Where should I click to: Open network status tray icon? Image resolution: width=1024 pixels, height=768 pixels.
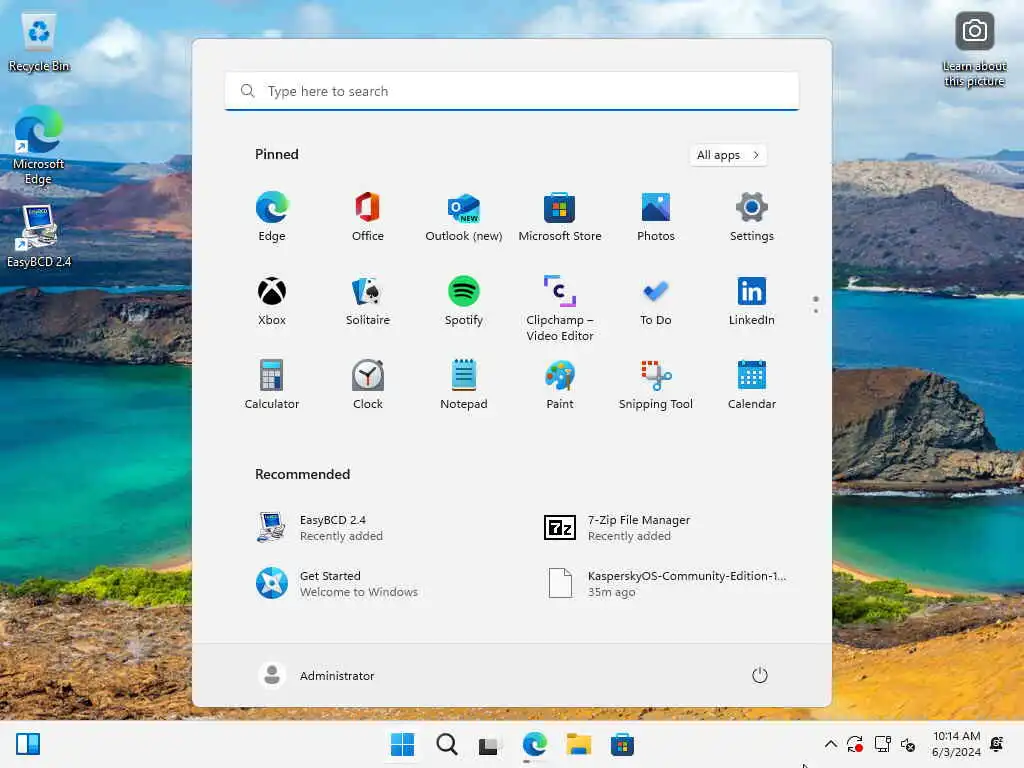click(882, 744)
